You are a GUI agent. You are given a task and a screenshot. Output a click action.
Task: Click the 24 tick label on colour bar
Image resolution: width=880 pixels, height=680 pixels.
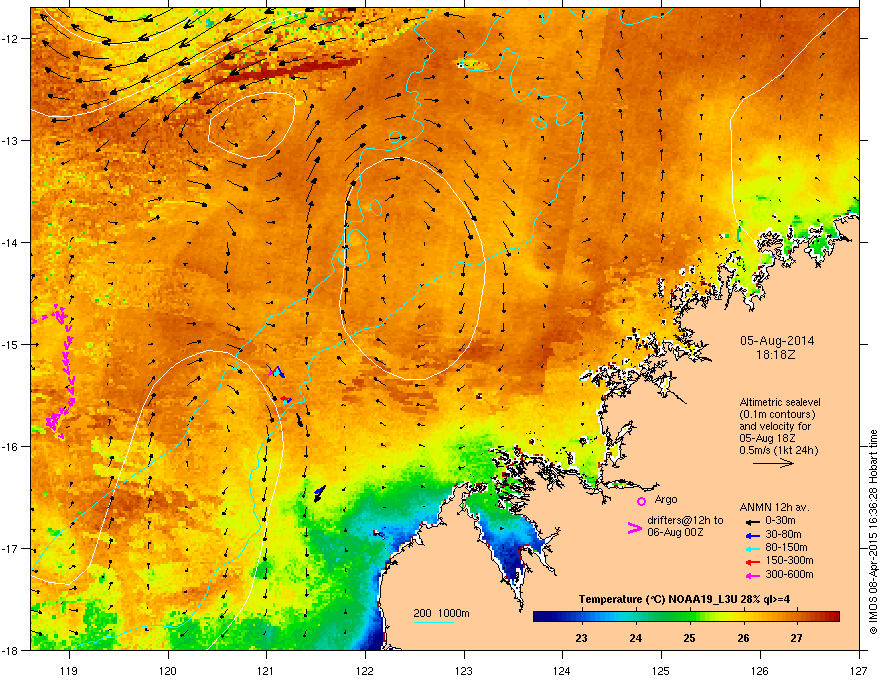tap(635, 638)
